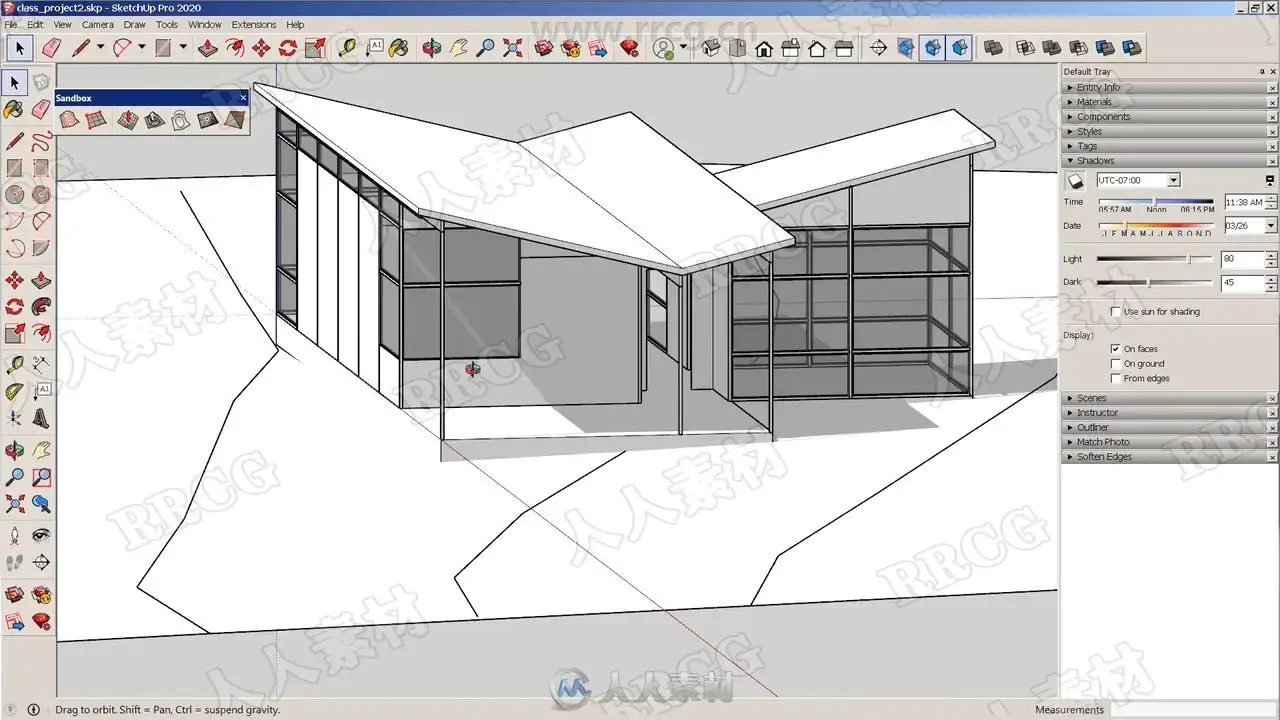Turn on From edges shadow display
Viewport: 1280px width, 720px height.
click(1116, 379)
